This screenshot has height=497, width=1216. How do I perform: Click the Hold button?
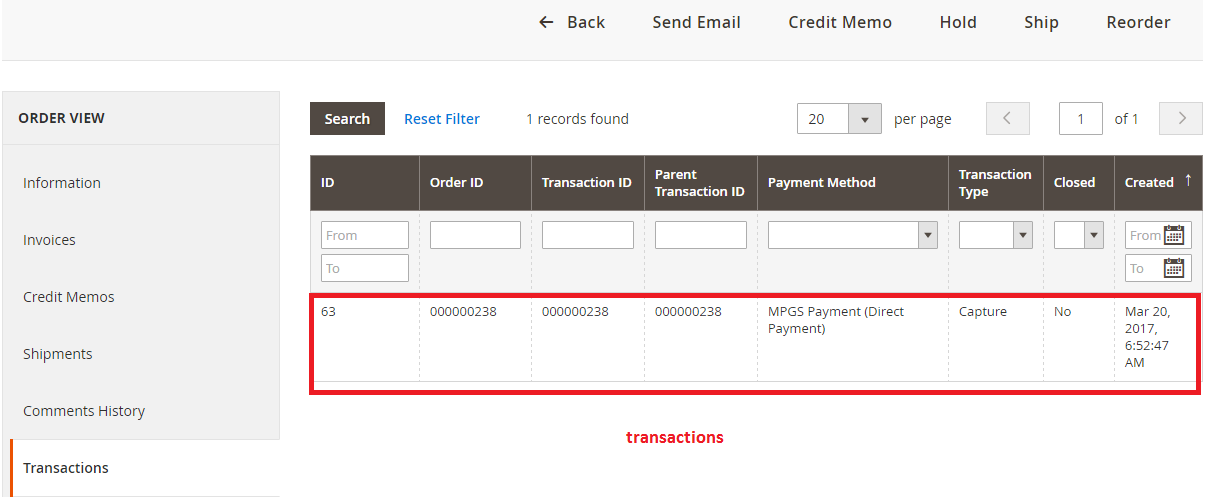coord(958,22)
